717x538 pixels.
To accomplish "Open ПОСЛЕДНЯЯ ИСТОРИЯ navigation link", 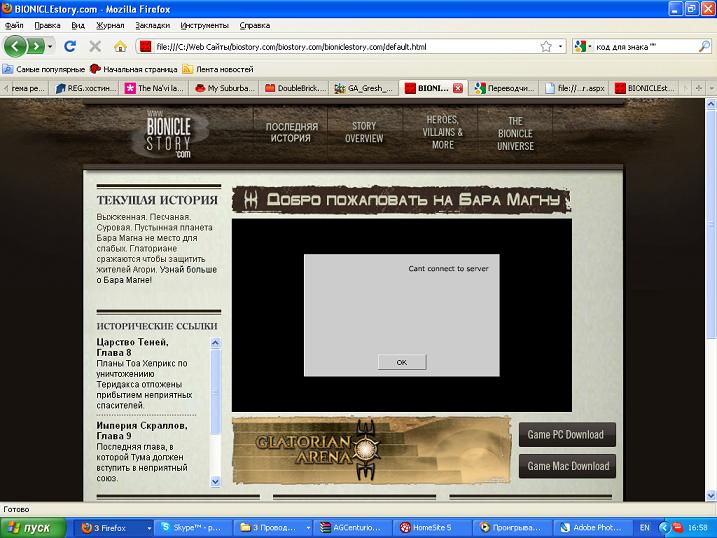I will click(x=291, y=132).
